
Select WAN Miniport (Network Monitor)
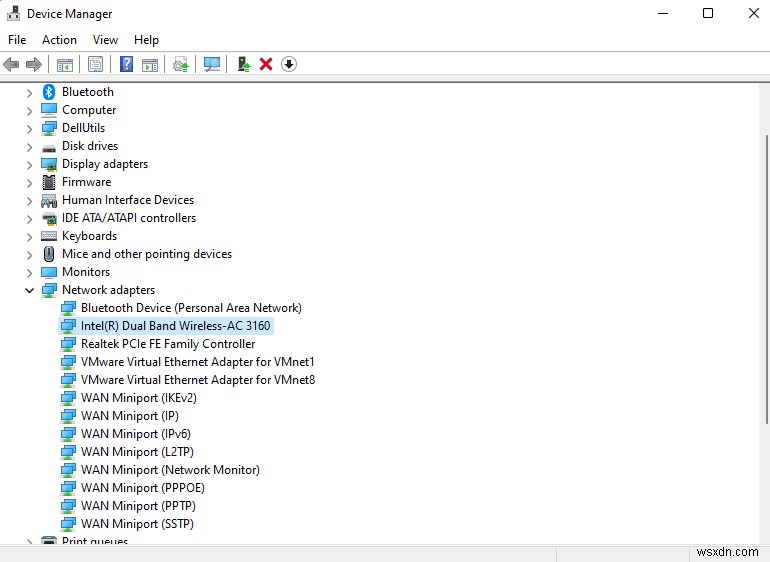[170, 470]
